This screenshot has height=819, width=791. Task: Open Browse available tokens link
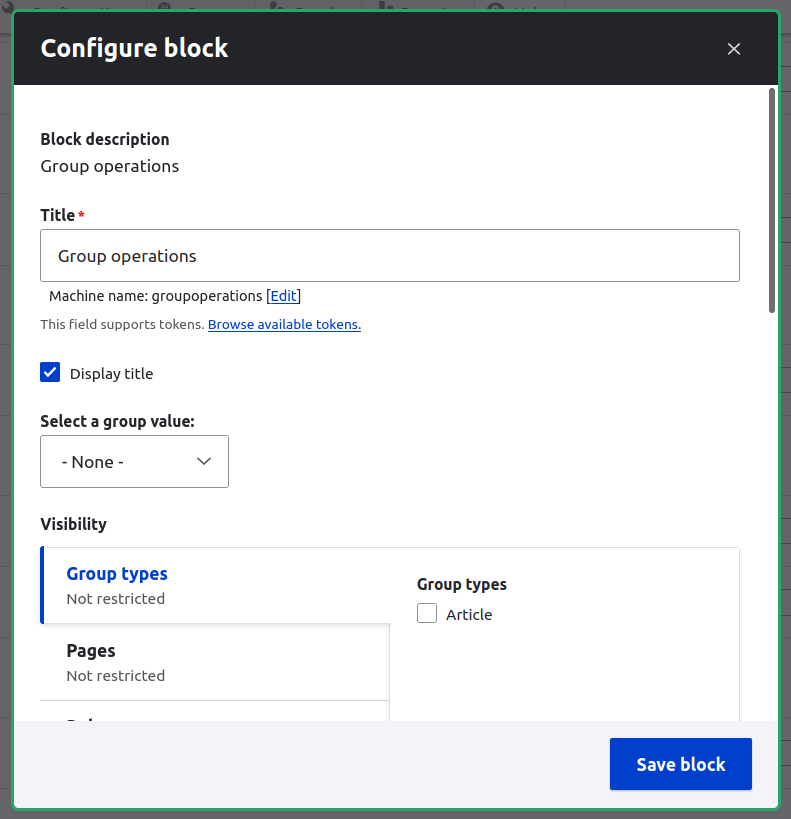pyautogui.click(x=283, y=324)
